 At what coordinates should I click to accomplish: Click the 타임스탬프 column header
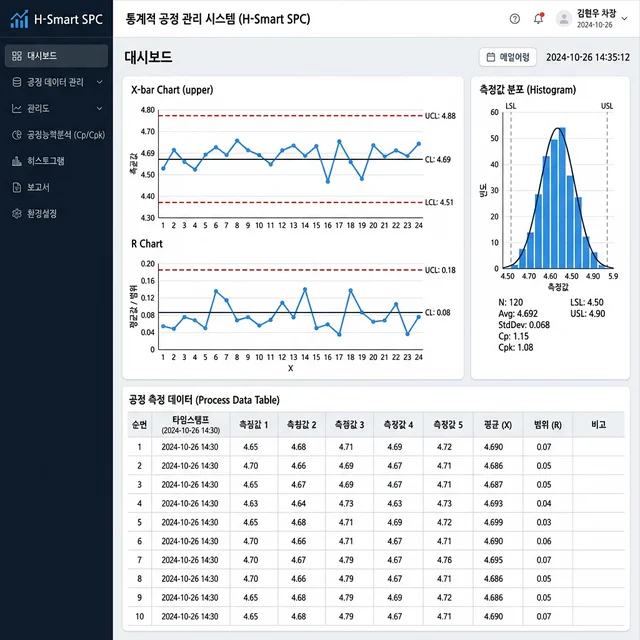[190, 424]
